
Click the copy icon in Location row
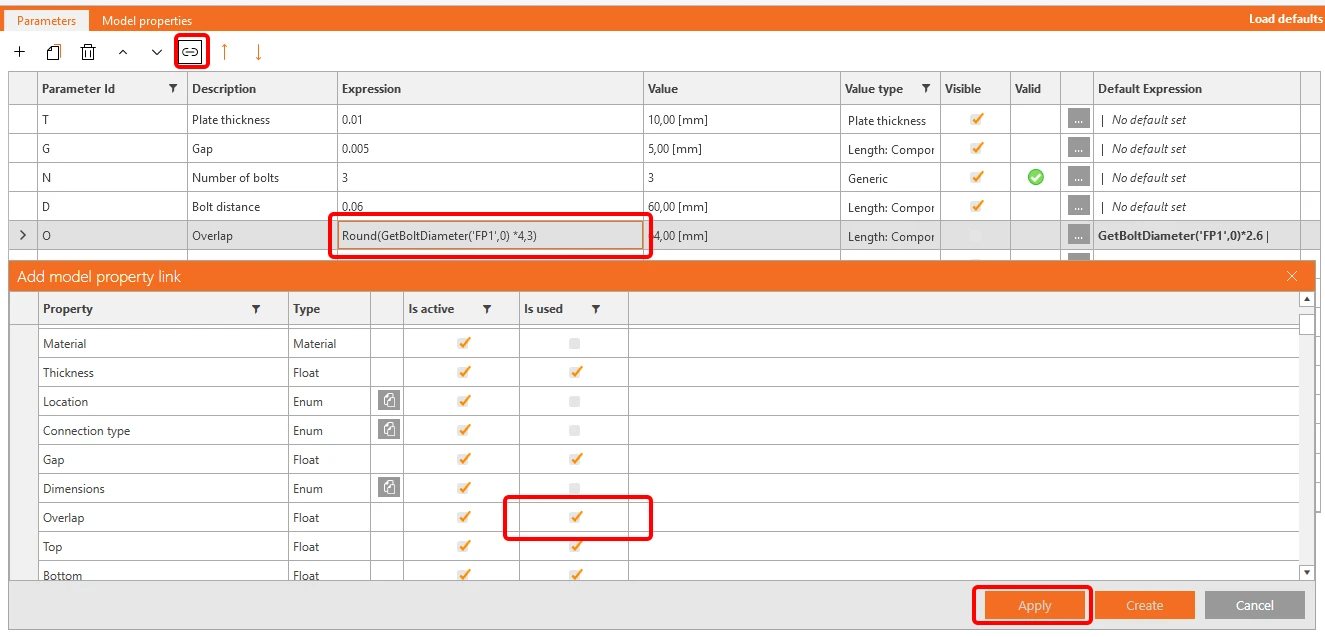tap(390, 401)
